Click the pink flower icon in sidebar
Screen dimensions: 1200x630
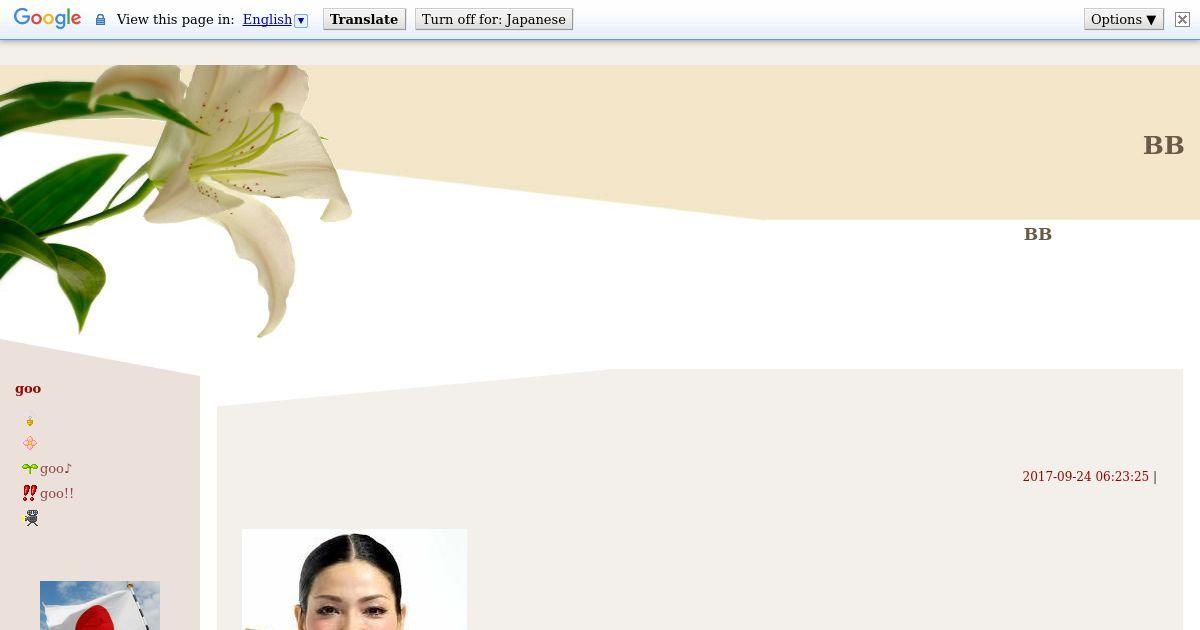tap(30, 443)
